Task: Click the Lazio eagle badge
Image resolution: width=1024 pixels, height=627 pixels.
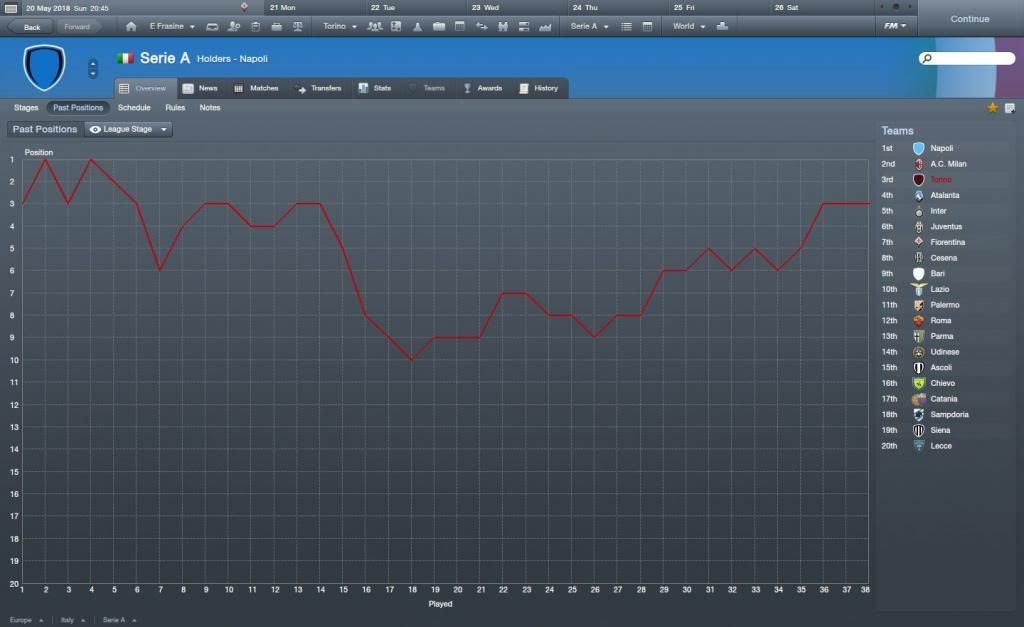Action: (x=919, y=289)
